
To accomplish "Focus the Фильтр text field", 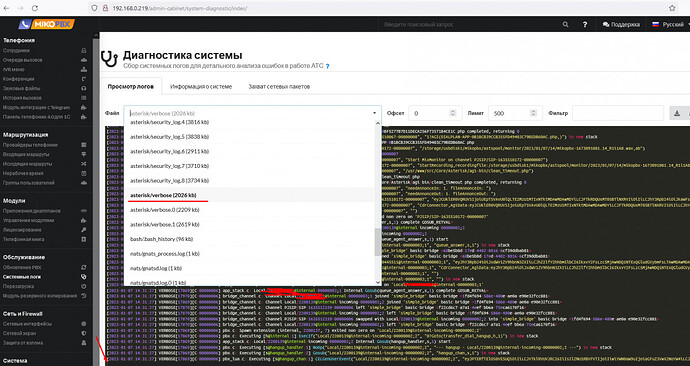I will tap(618, 113).
